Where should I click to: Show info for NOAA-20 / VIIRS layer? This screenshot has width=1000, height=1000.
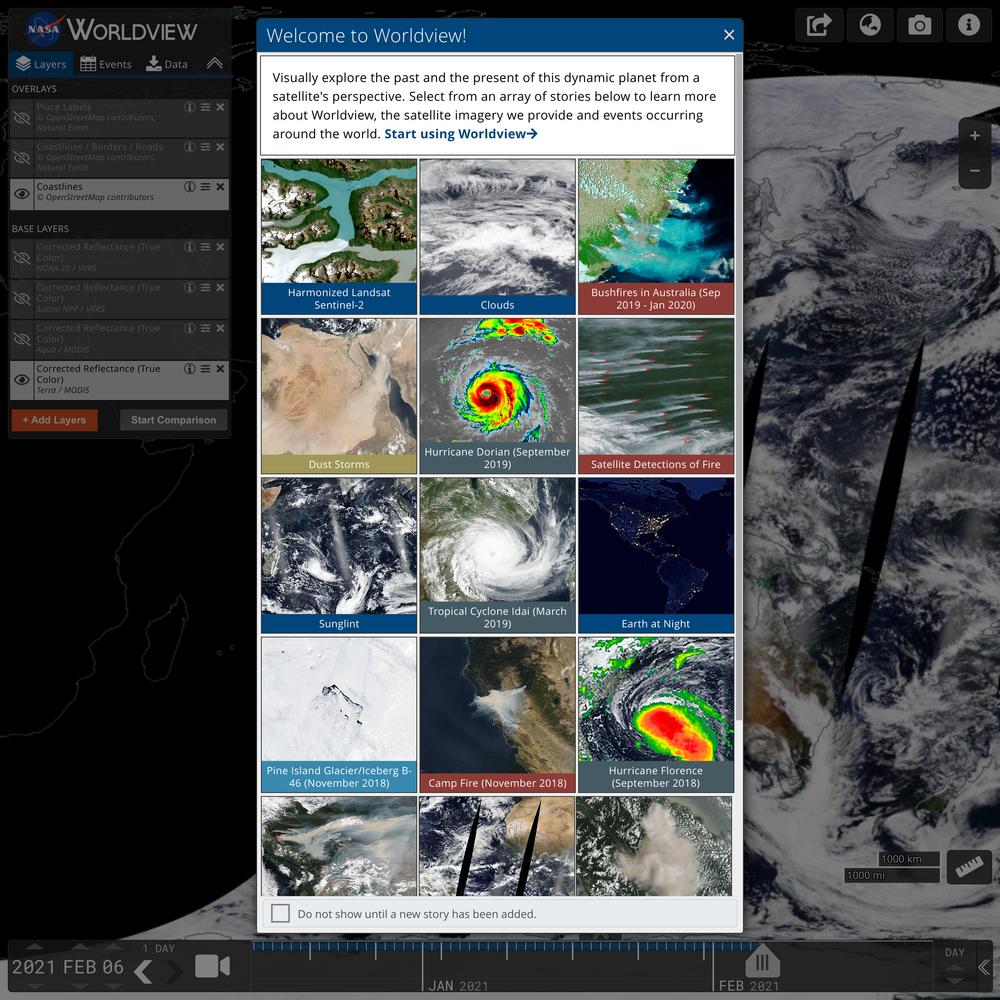(189, 247)
